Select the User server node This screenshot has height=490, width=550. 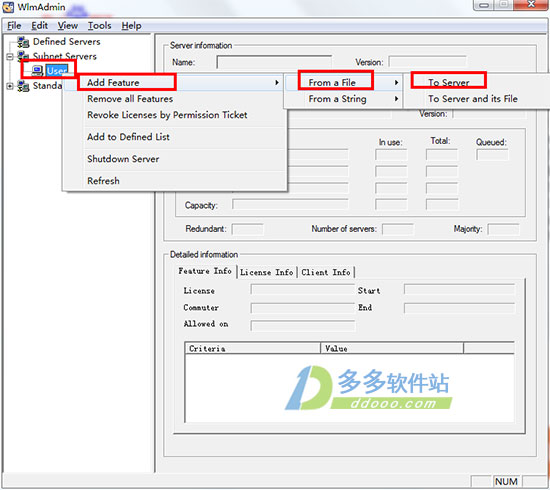[56, 71]
